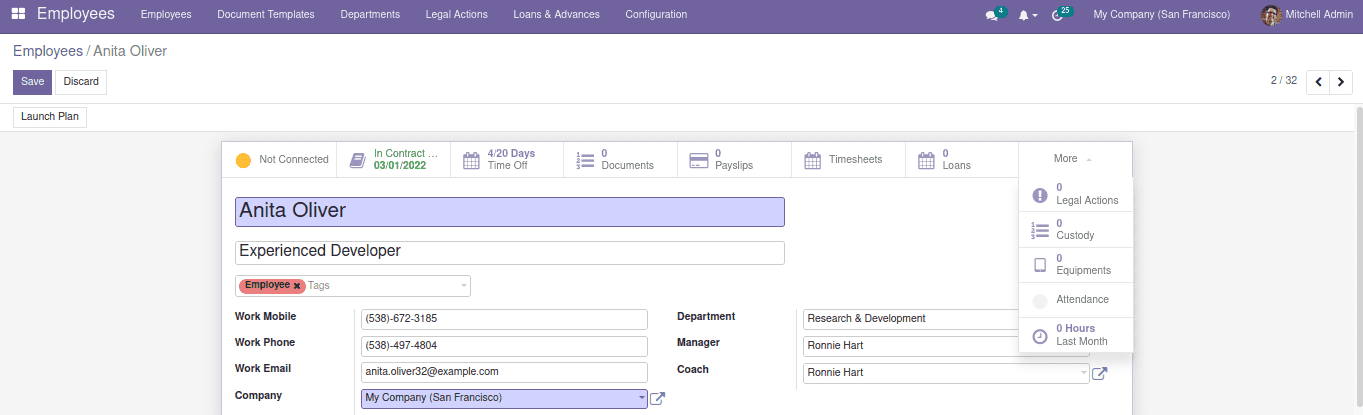Click the Launch Plan button
Screen dimensions: 1363x415
pos(50,117)
